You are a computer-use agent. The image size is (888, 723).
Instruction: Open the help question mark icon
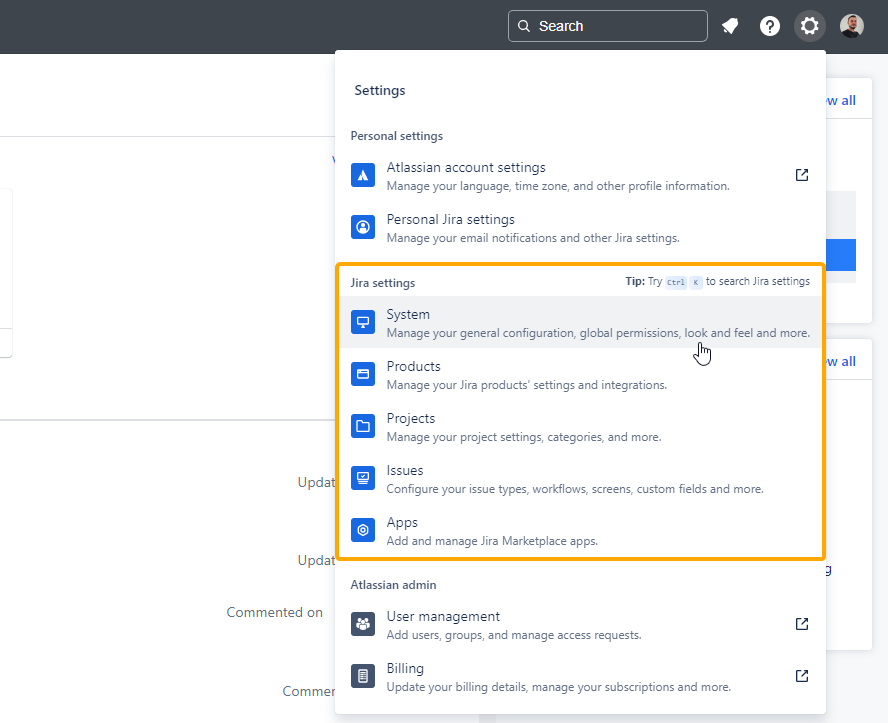click(770, 26)
